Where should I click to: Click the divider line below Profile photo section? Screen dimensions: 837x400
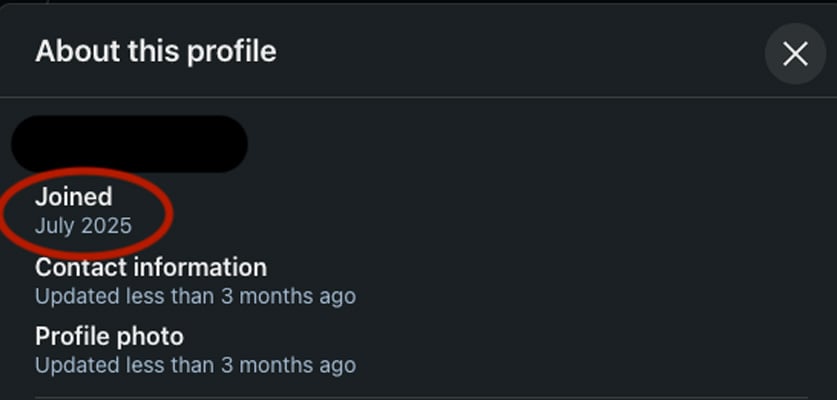tap(418, 397)
